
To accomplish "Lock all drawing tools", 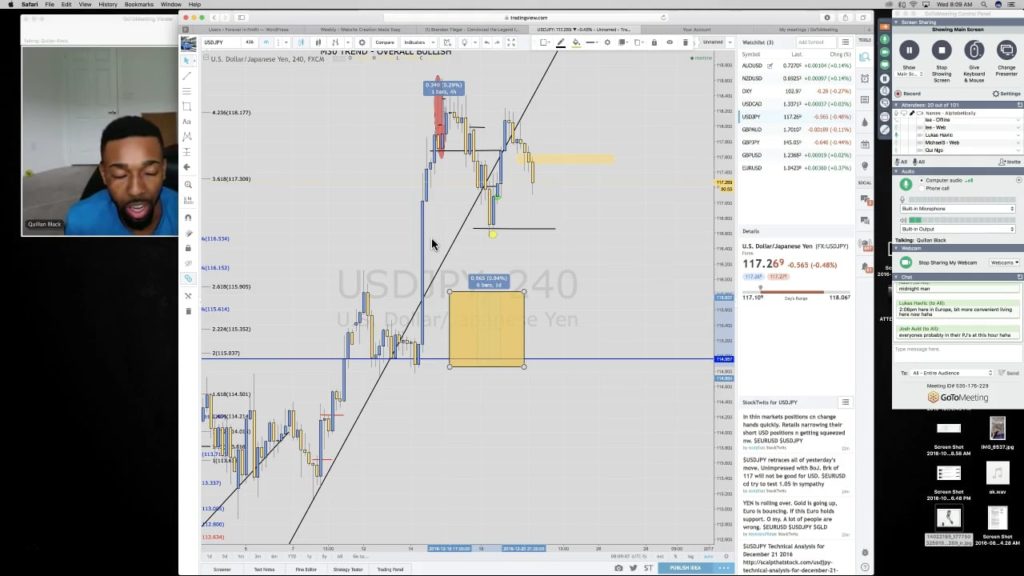I will point(188,248).
